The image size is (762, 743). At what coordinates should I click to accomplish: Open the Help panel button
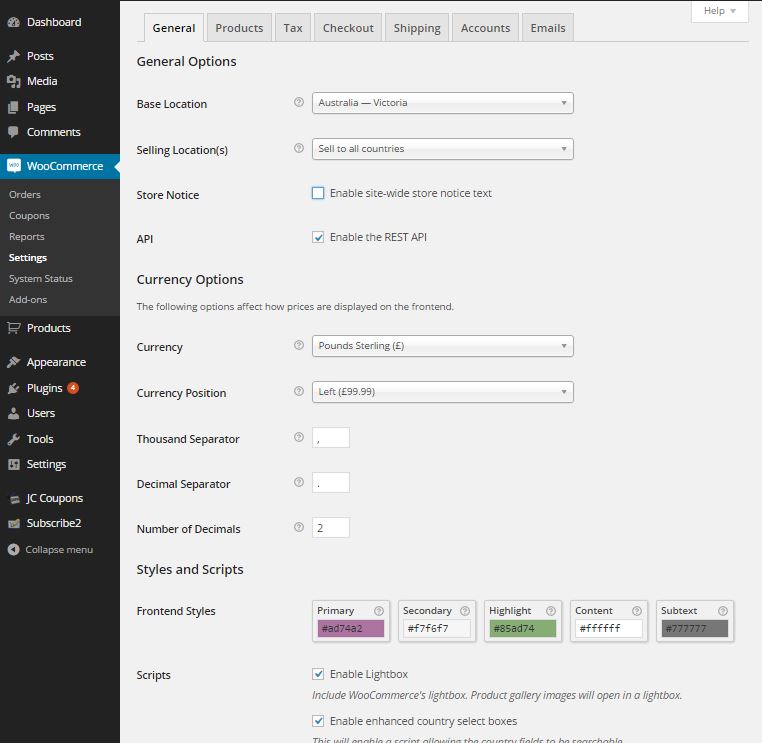click(719, 11)
